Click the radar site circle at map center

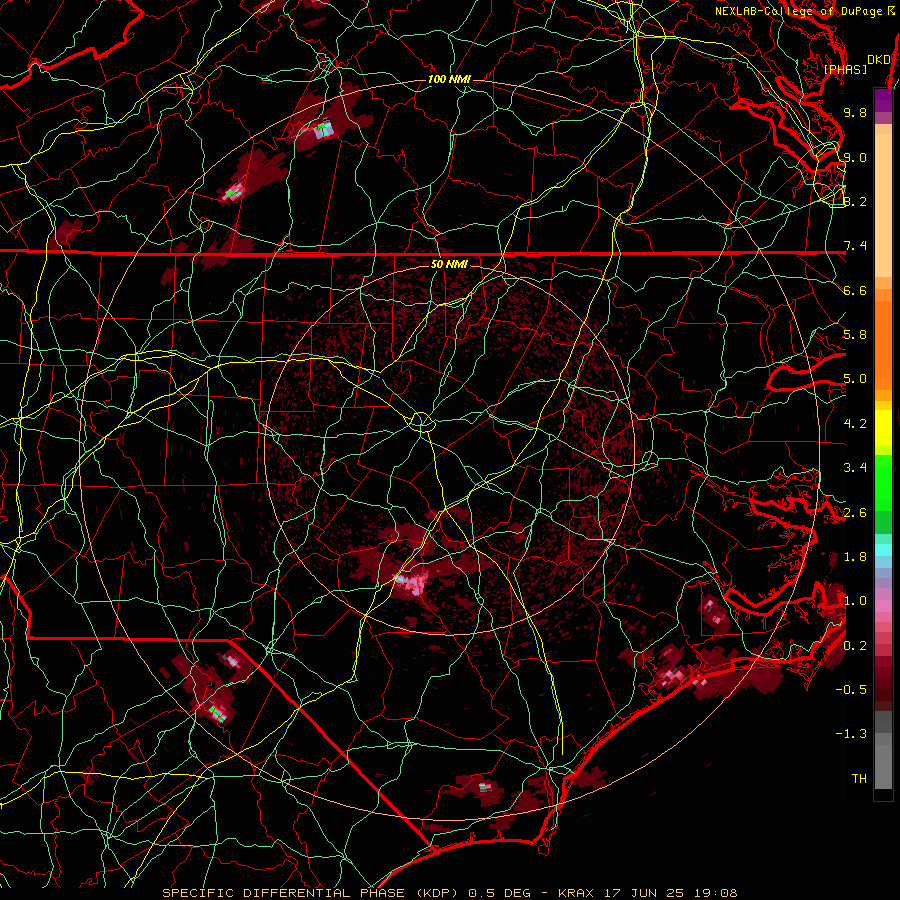422,422
